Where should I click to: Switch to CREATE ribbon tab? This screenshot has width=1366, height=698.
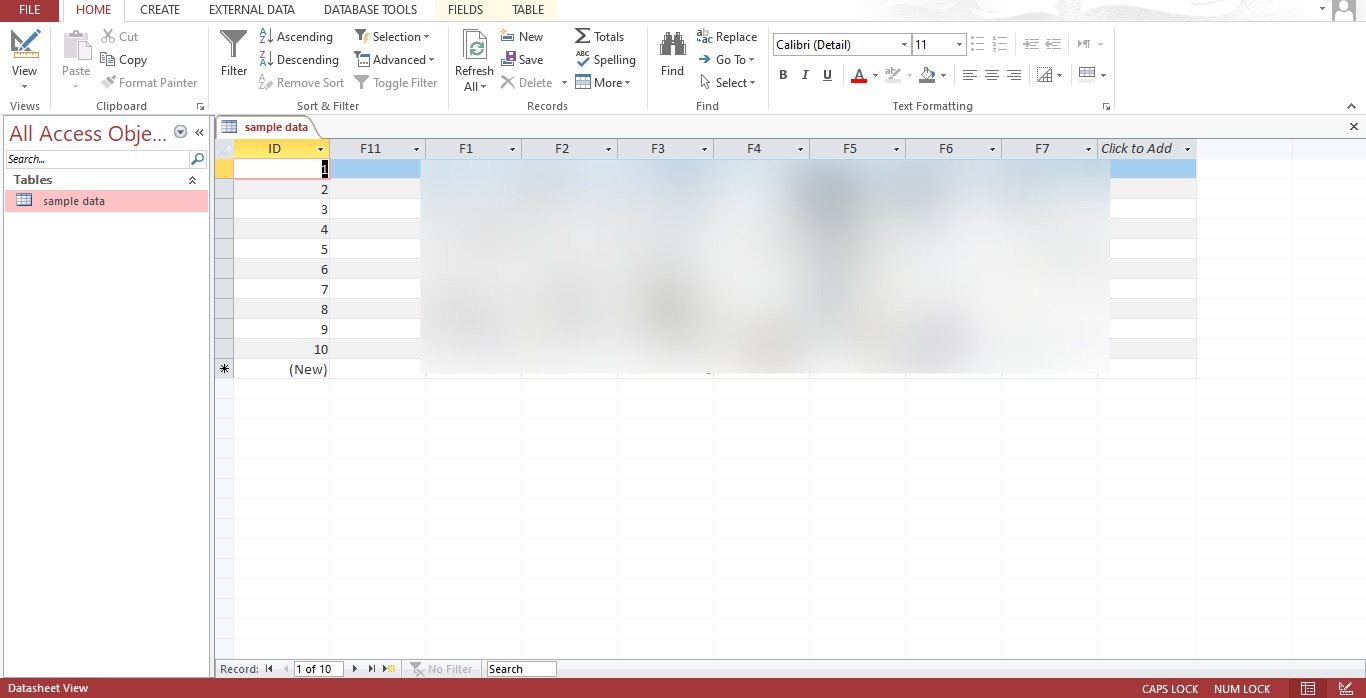click(x=160, y=10)
